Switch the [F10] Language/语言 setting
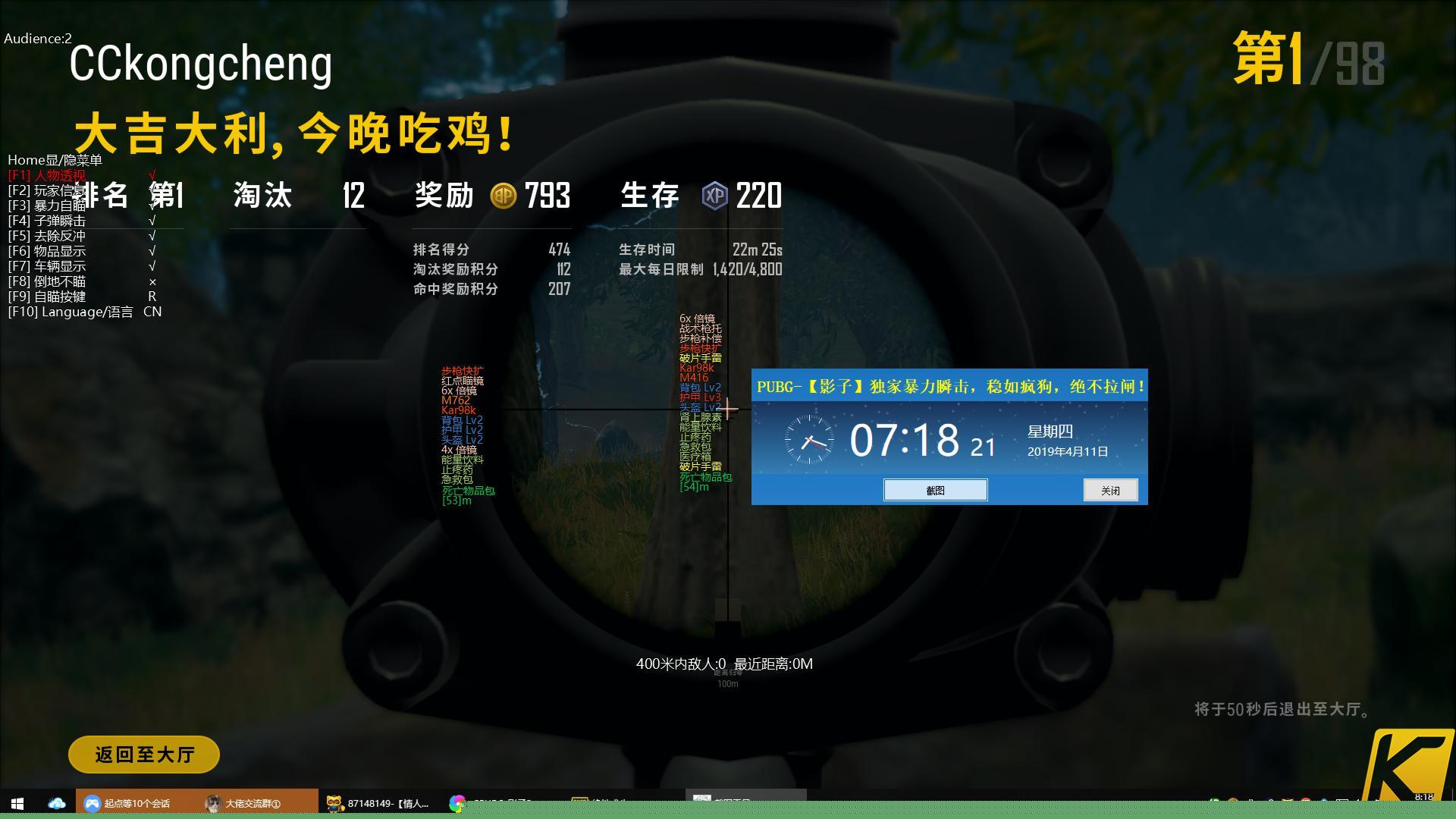This screenshot has height=819, width=1456. coord(84,312)
